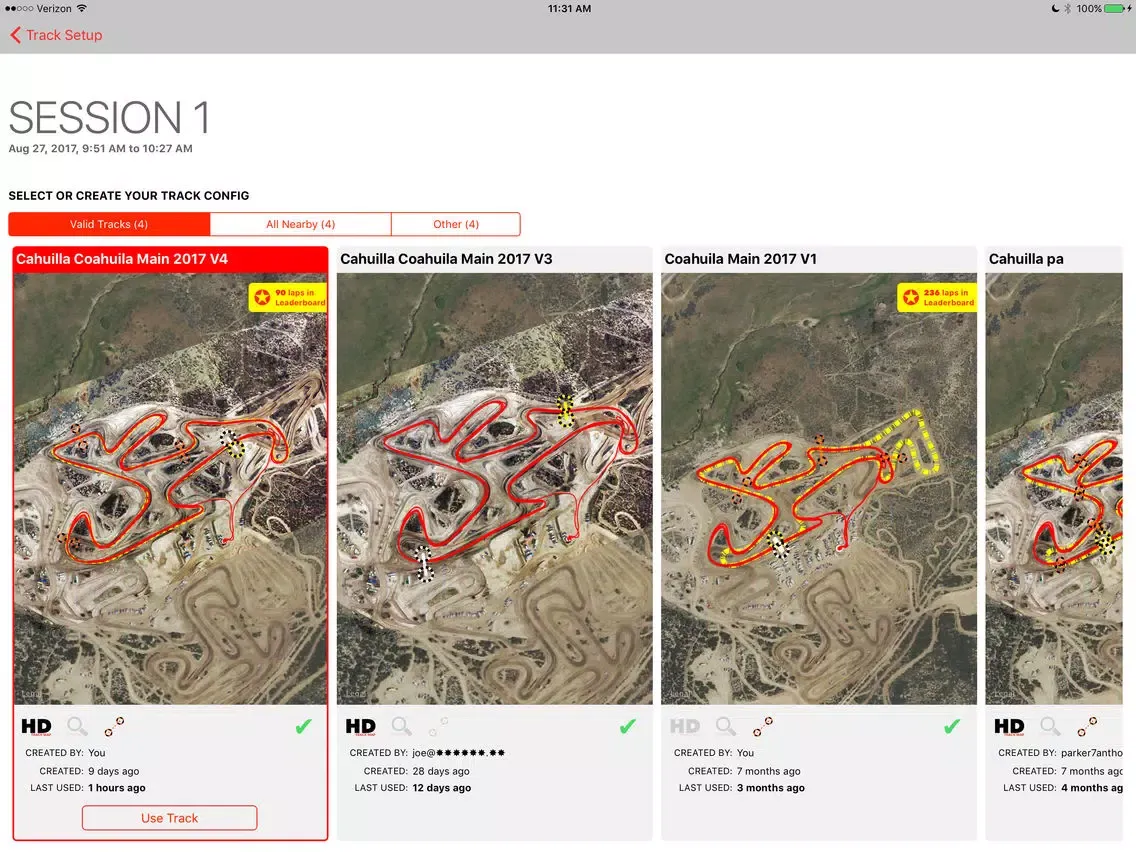This screenshot has height=852, width=1136.
Task: Select Cahuilla Coahuila Main 2017 V3 title
Action: tap(446, 259)
